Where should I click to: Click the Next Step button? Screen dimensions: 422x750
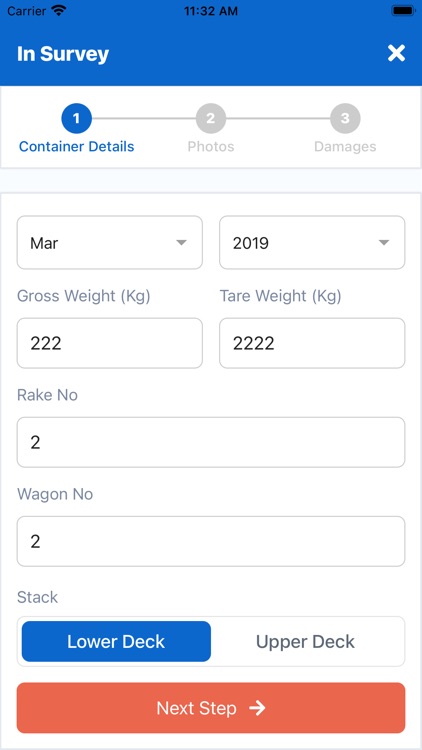point(211,708)
